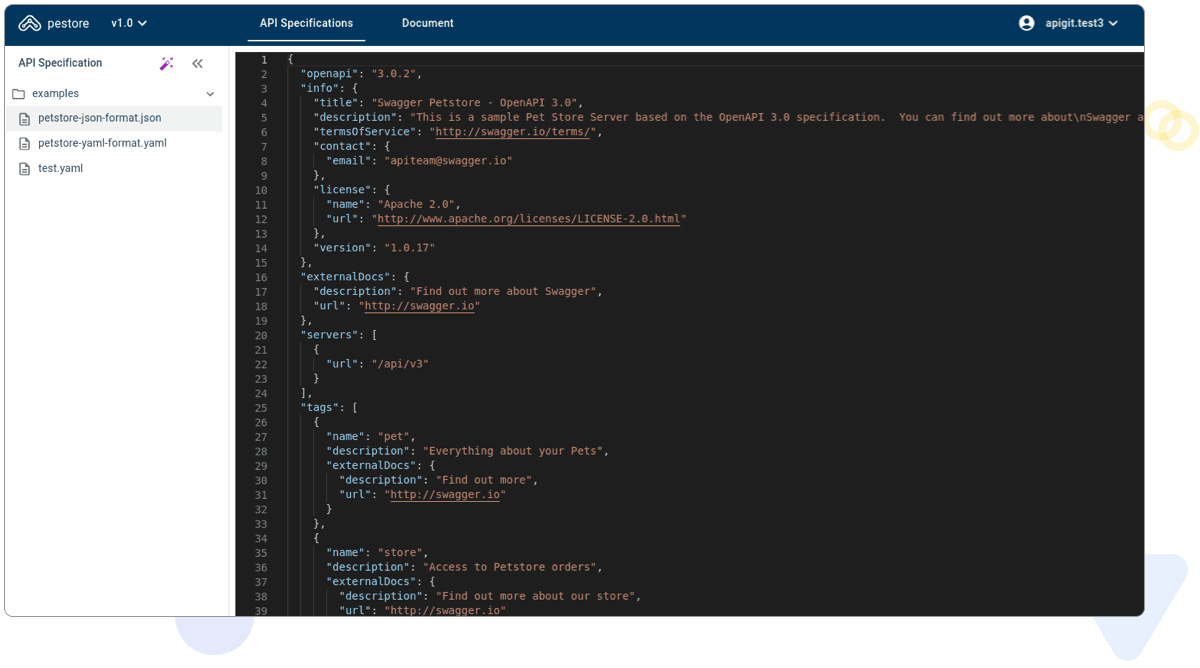Click the "contact" key in the editor
The image size is (1200, 668).
pos(342,146)
